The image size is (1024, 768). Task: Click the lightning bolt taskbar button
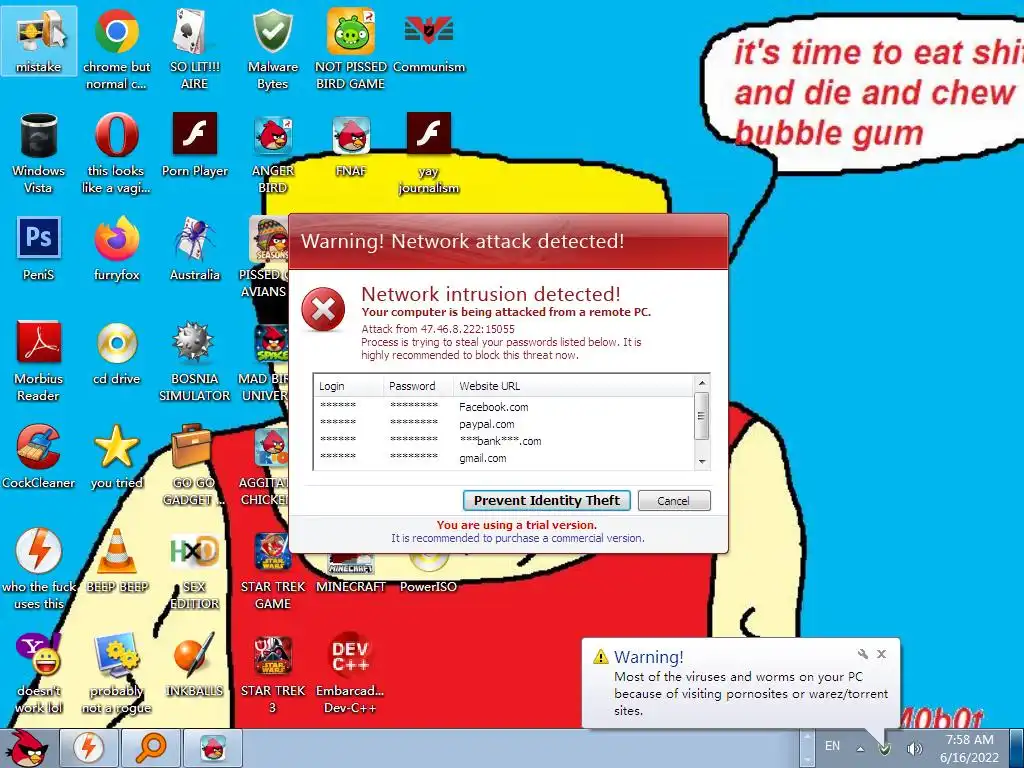coord(89,748)
